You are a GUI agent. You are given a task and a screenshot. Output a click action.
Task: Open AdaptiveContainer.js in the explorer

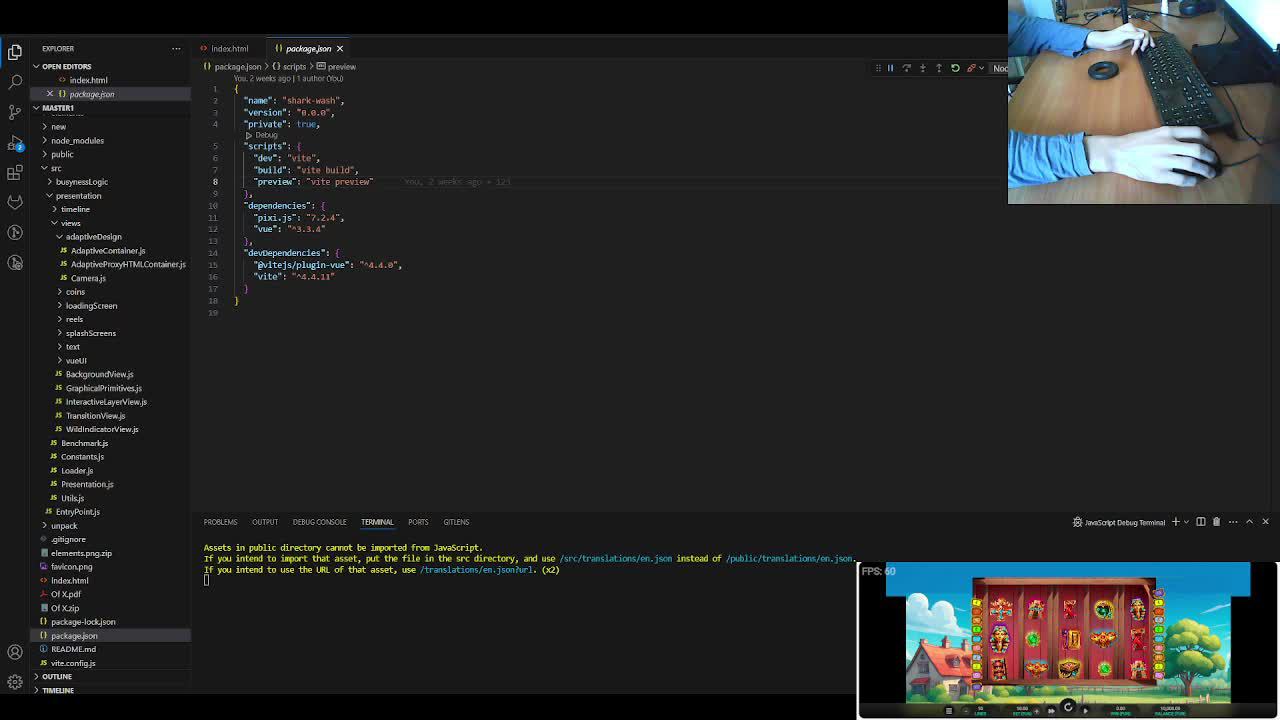coord(108,251)
